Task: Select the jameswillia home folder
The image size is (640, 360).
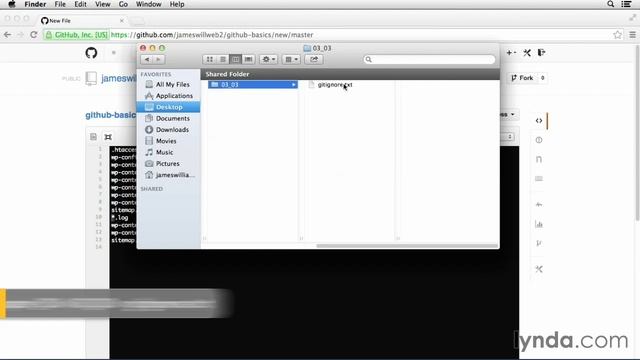Action: click(168, 175)
